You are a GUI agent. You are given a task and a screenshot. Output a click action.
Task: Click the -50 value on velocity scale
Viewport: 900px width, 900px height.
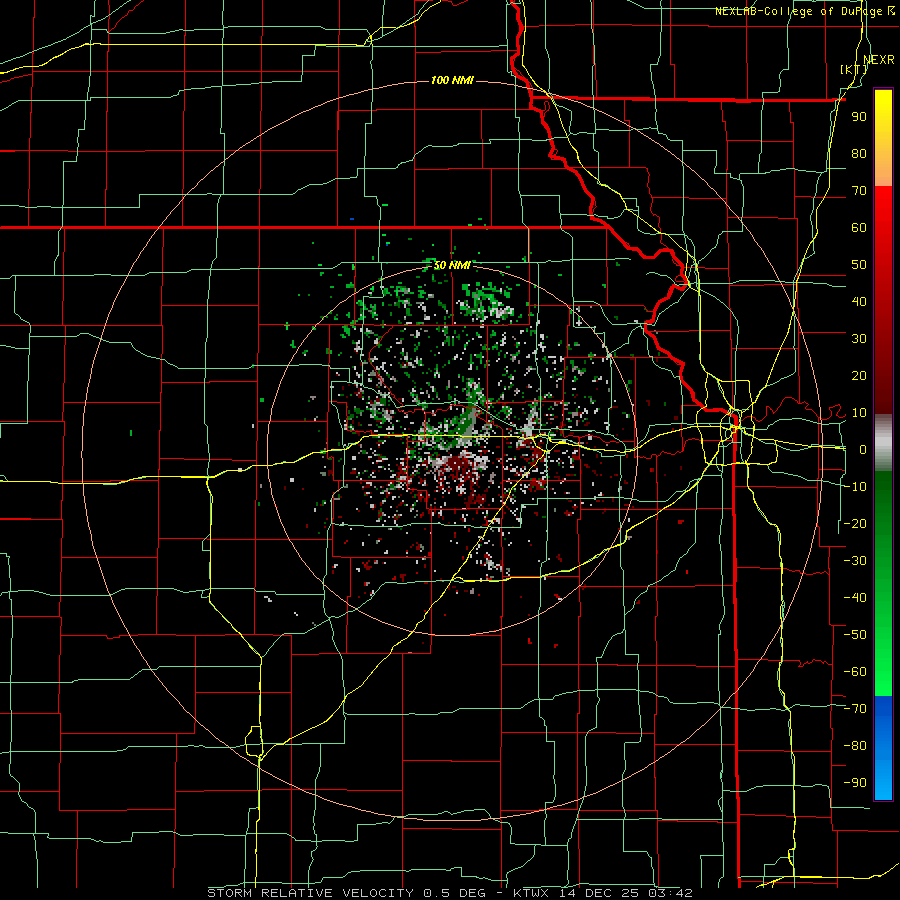pos(855,634)
